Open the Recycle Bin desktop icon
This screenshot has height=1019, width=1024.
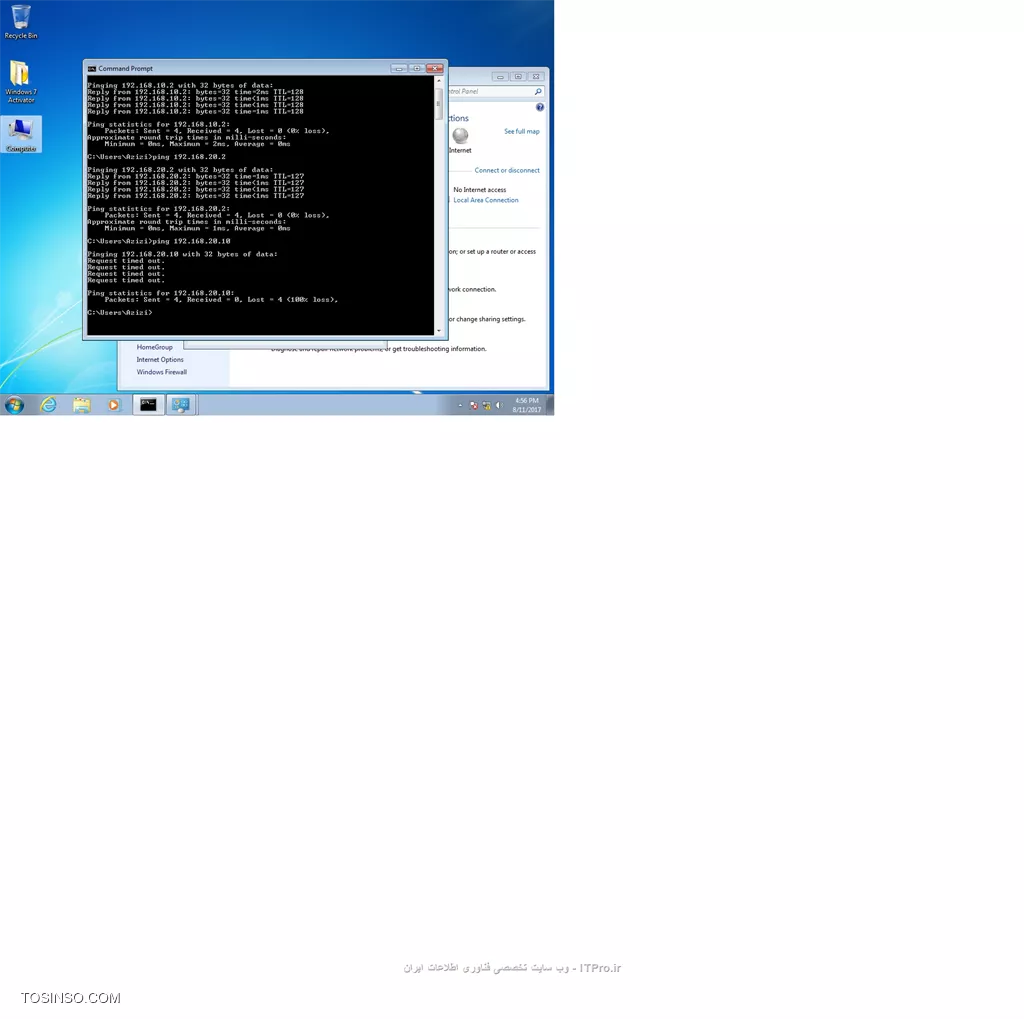[21, 21]
